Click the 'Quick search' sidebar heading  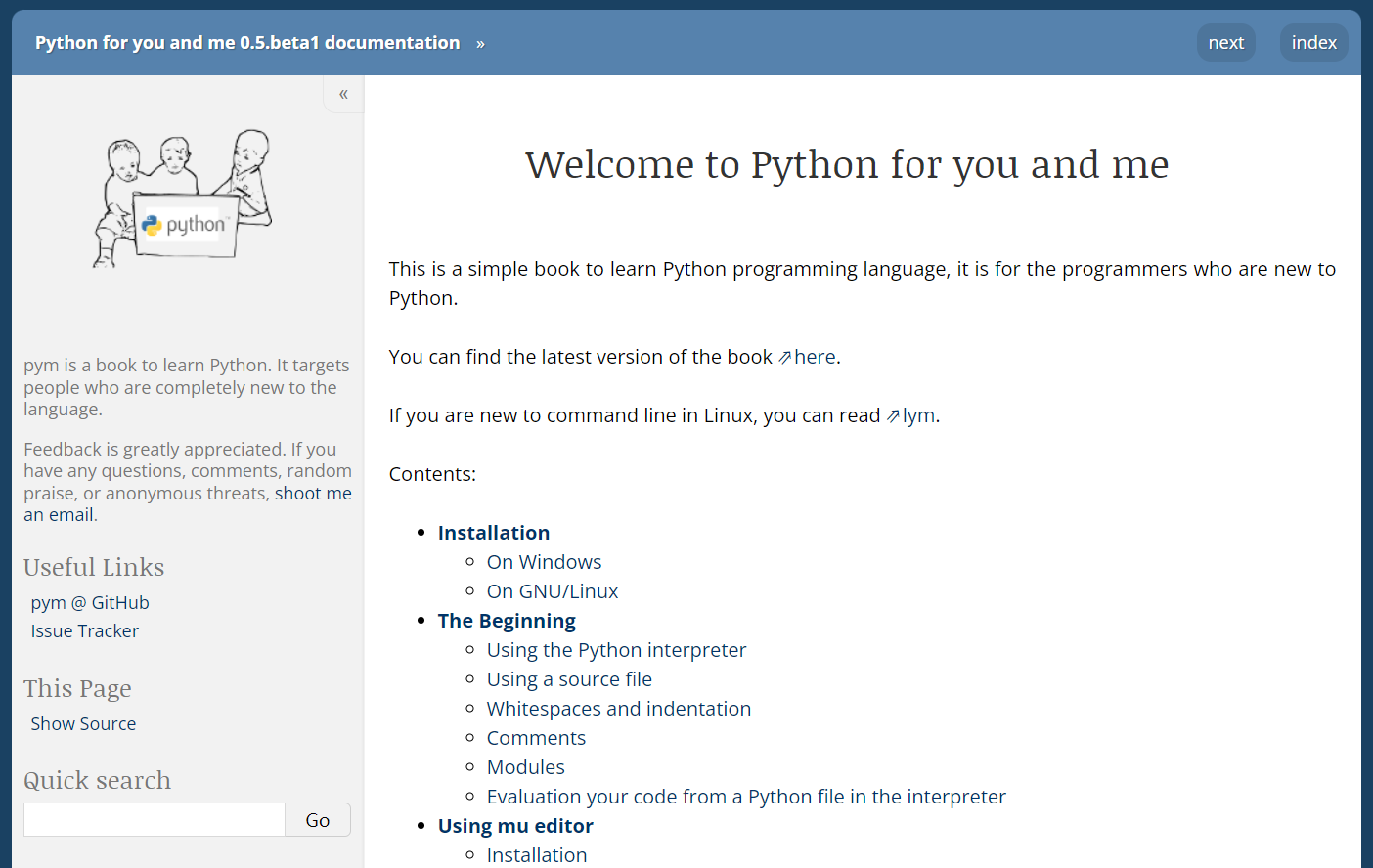97,780
